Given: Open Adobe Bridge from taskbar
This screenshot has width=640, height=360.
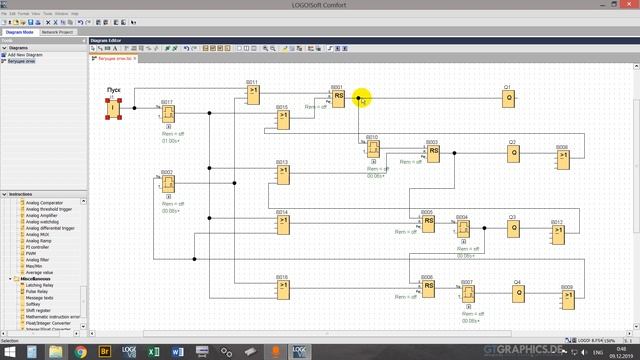Looking at the screenshot, I should pos(104,352).
